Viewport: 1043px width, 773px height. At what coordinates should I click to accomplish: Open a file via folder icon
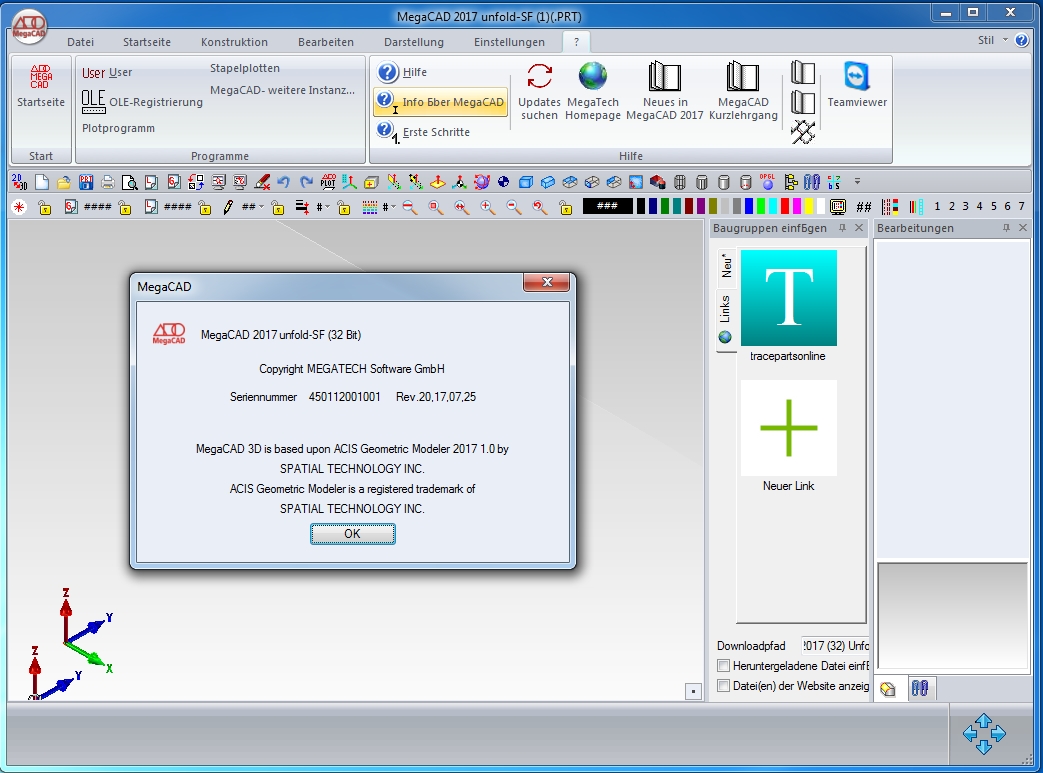(x=64, y=182)
